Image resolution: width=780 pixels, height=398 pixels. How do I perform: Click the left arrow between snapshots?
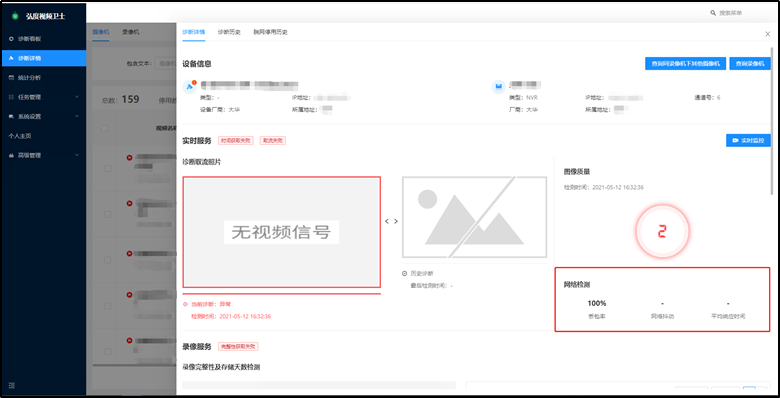coord(387,221)
